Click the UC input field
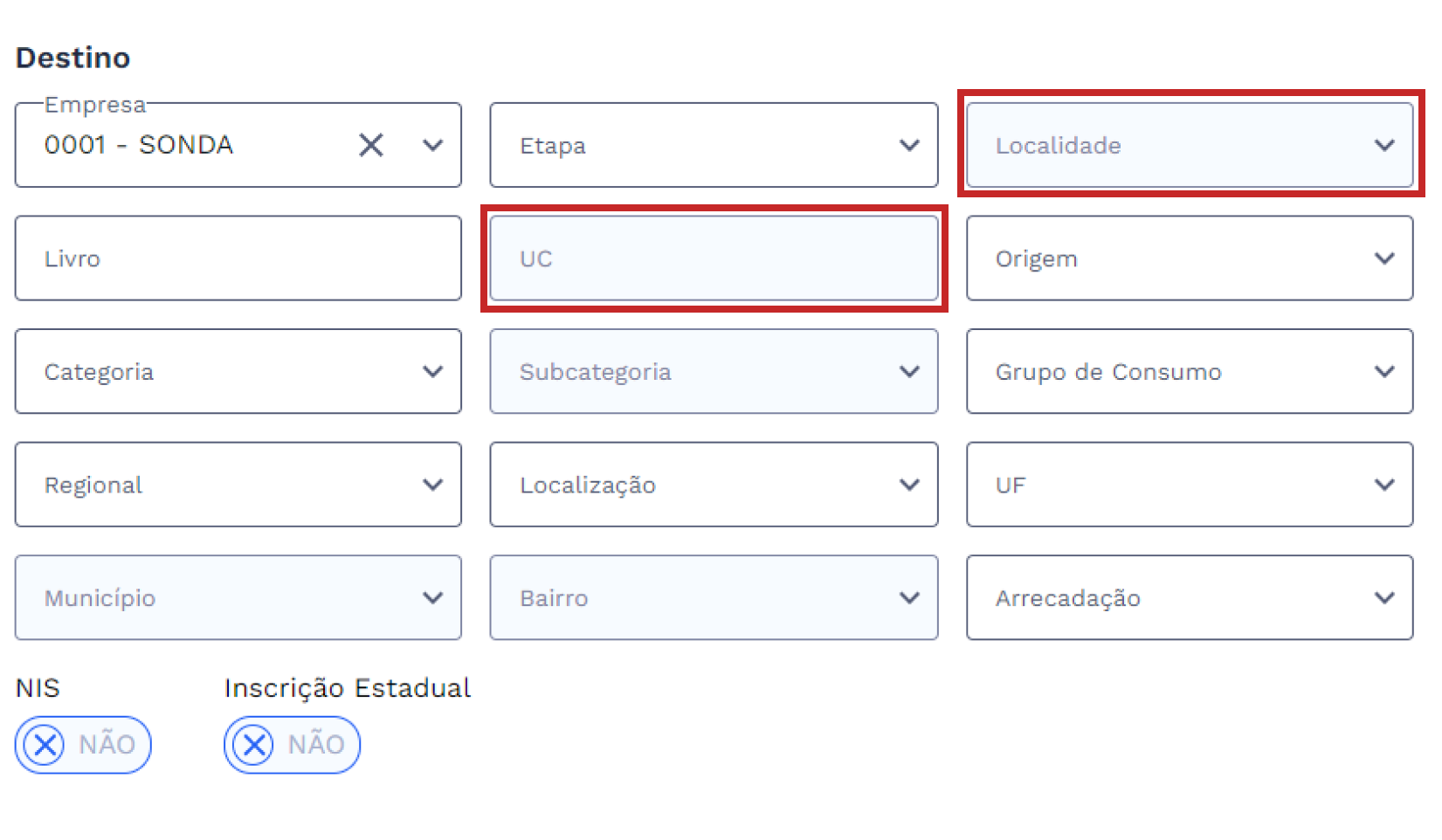 (x=713, y=258)
